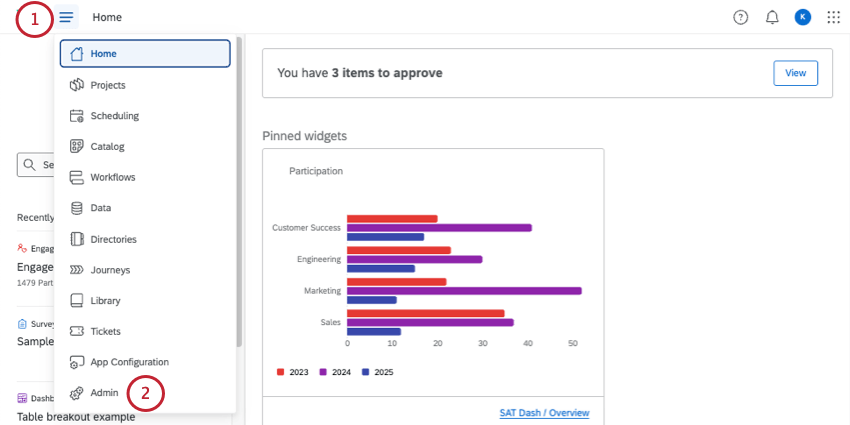Click the red 2023 legend swatch

click(x=281, y=372)
